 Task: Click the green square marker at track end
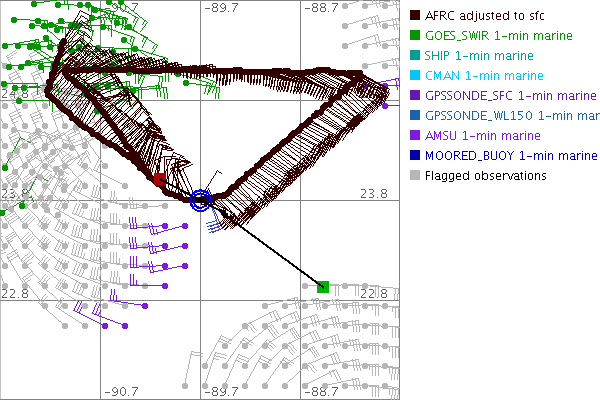322,288
